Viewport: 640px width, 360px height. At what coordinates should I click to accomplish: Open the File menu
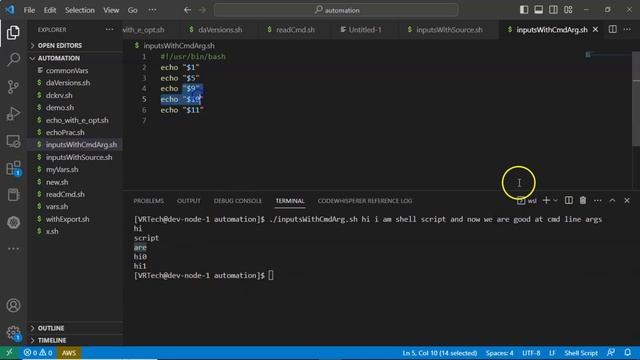click(x=29, y=10)
